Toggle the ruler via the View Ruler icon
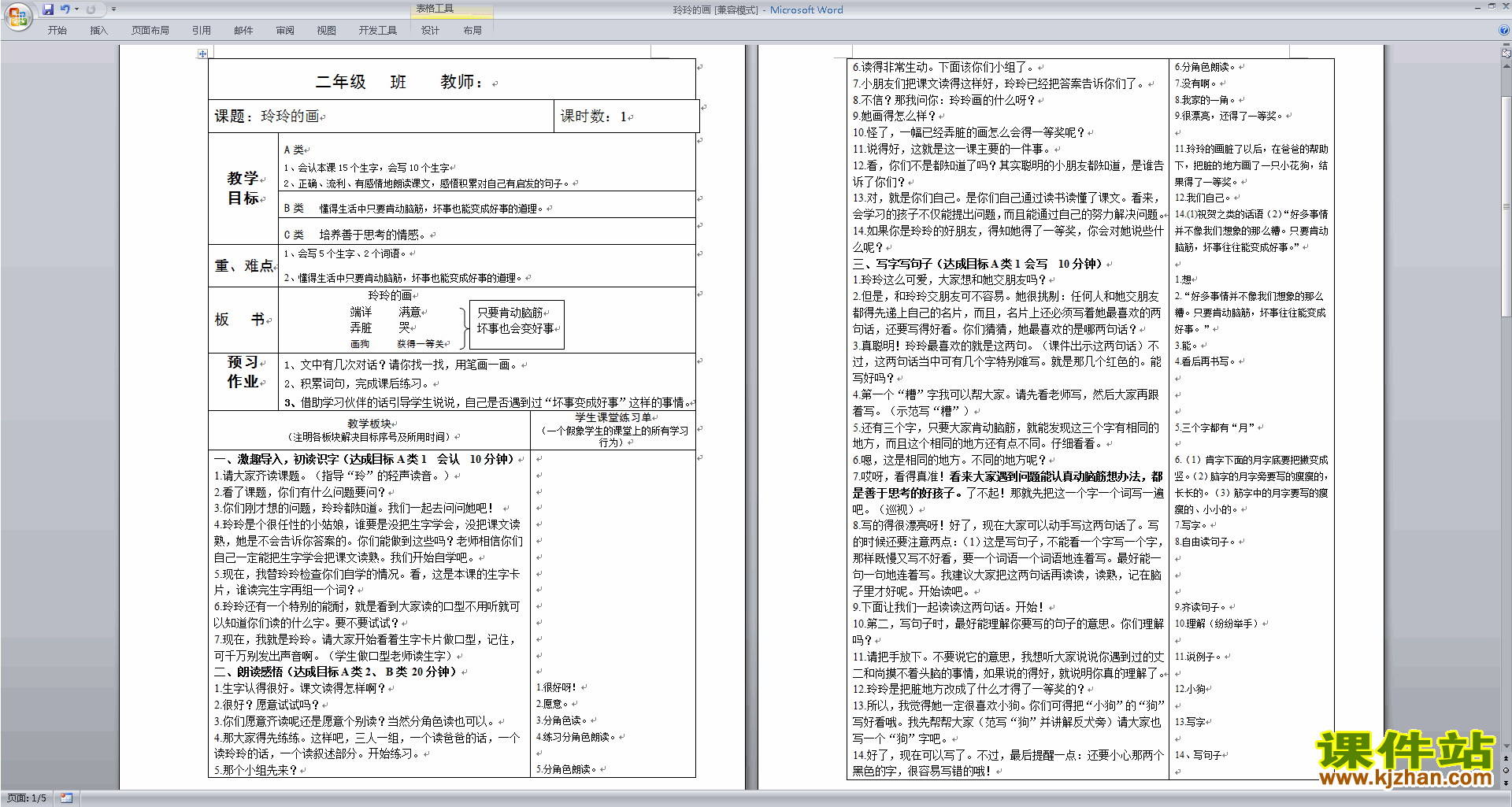This screenshot has width=1512, height=807. point(1506,54)
